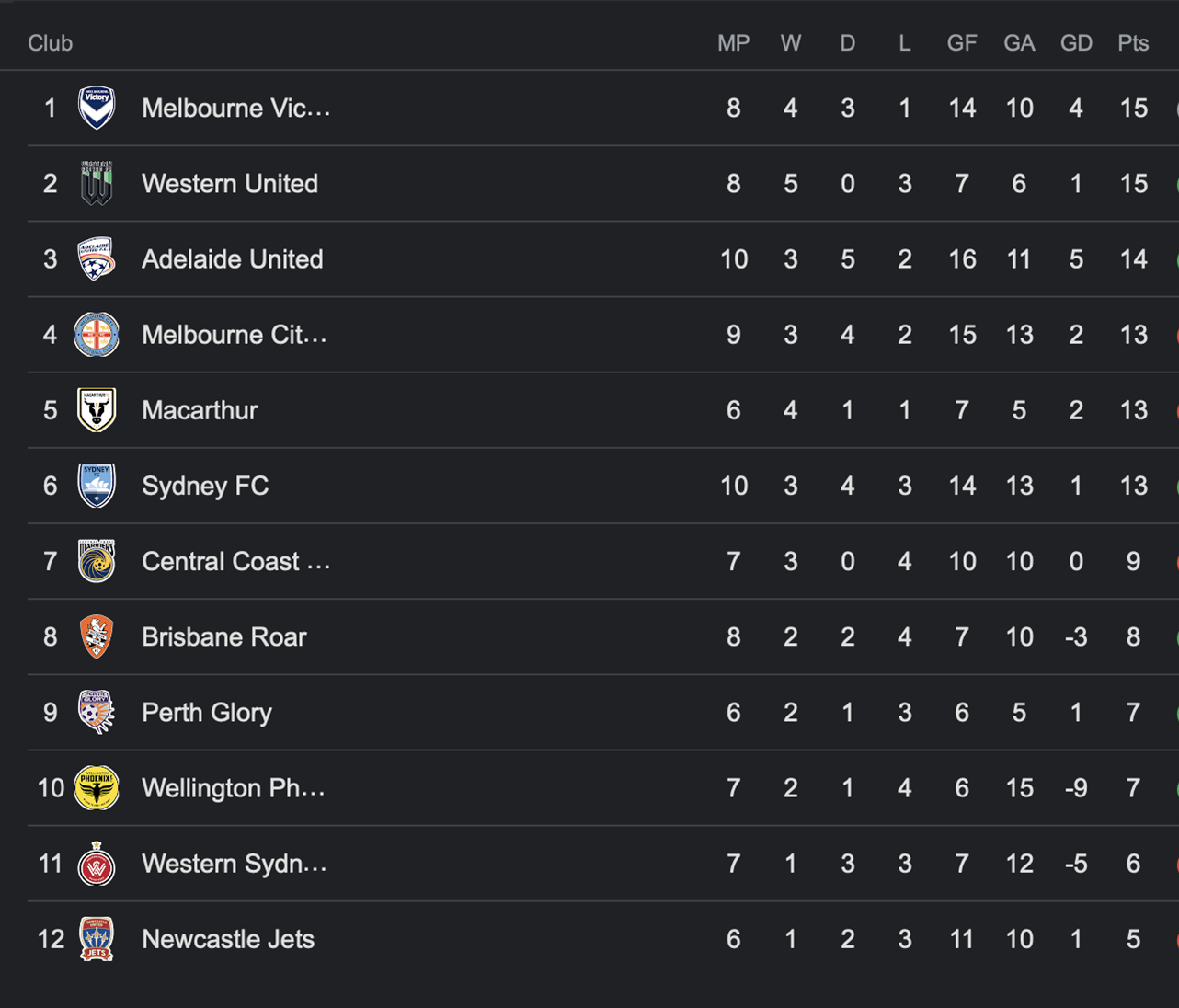Select the Adelaide United crest icon
This screenshot has width=1179, height=1008.
(97, 258)
